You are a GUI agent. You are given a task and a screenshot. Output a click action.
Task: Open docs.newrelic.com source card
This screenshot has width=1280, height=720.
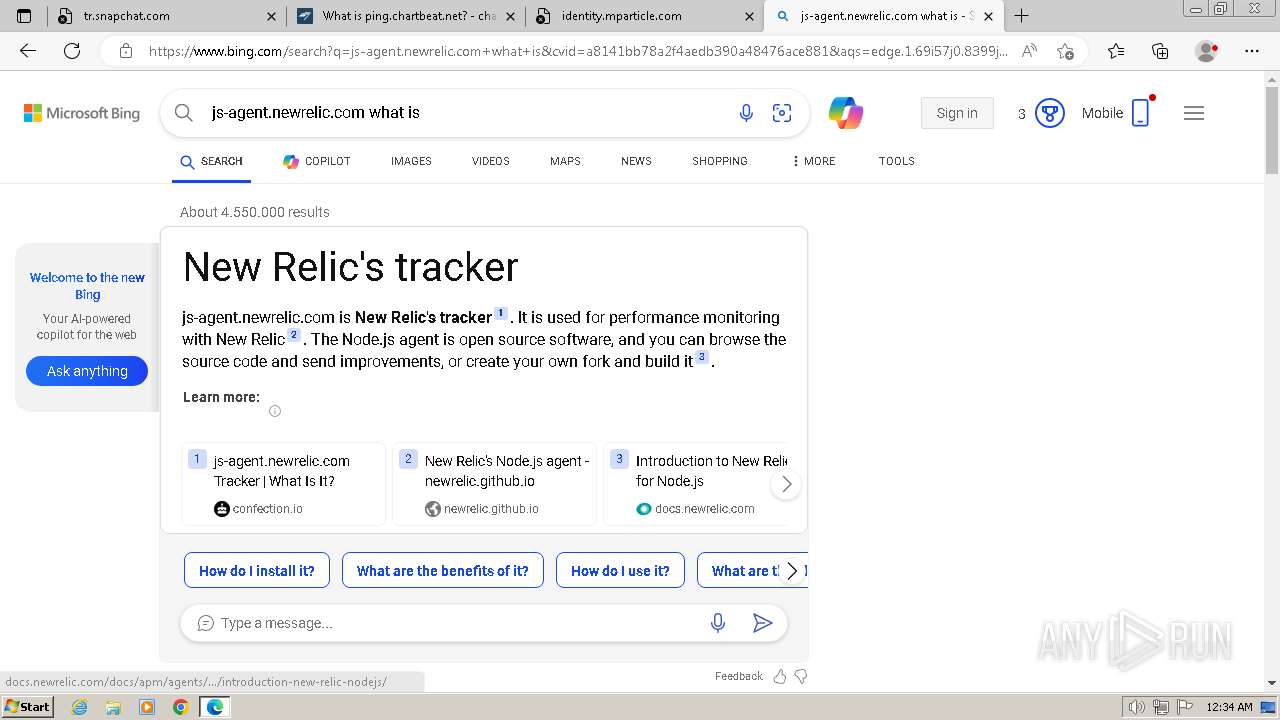tap(696, 484)
